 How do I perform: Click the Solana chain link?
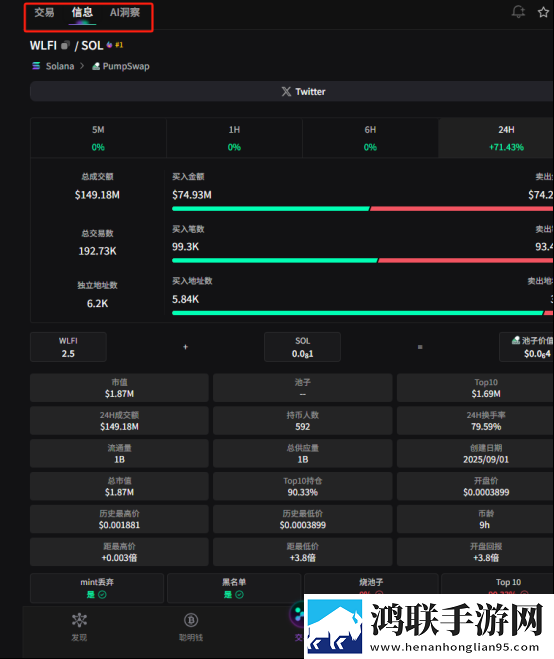(x=60, y=66)
